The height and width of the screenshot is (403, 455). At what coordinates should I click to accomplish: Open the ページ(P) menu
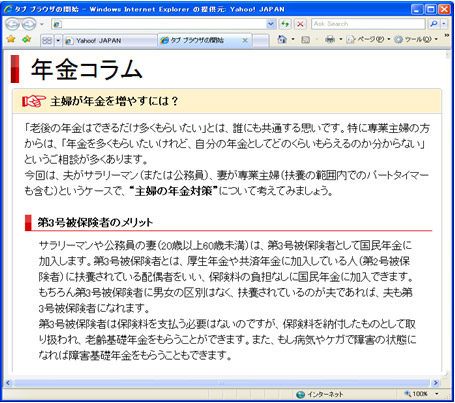point(368,40)
